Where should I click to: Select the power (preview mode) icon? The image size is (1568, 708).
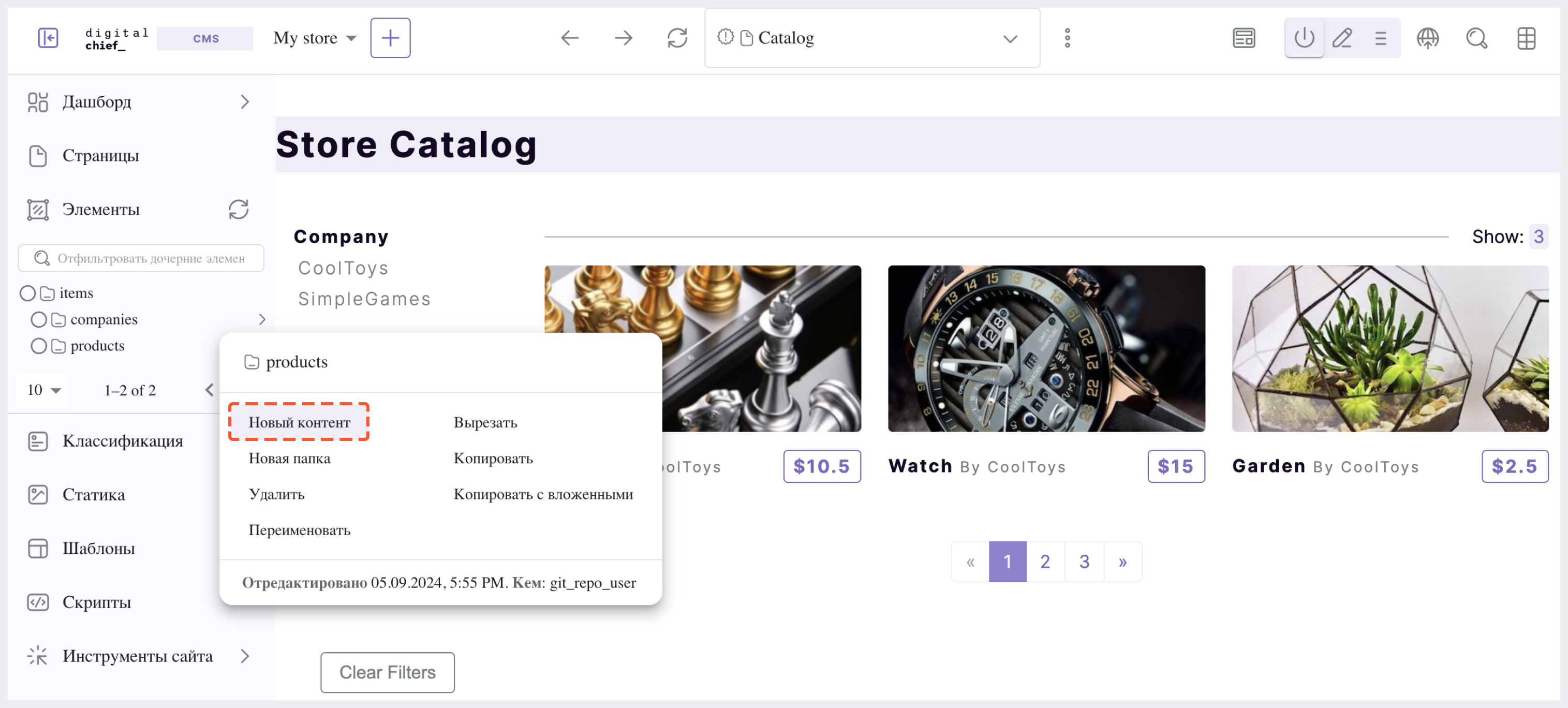click(1304, 38)
